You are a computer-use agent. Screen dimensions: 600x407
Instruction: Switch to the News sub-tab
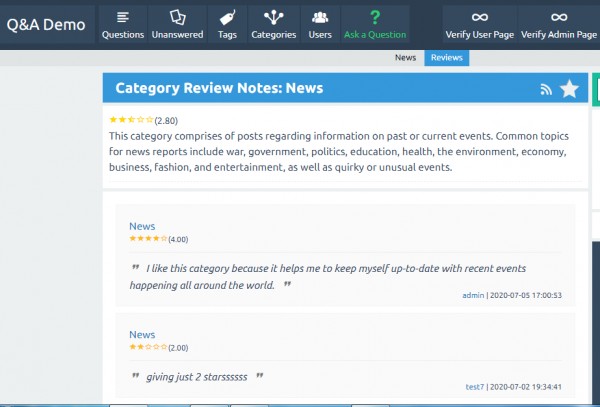405,58
